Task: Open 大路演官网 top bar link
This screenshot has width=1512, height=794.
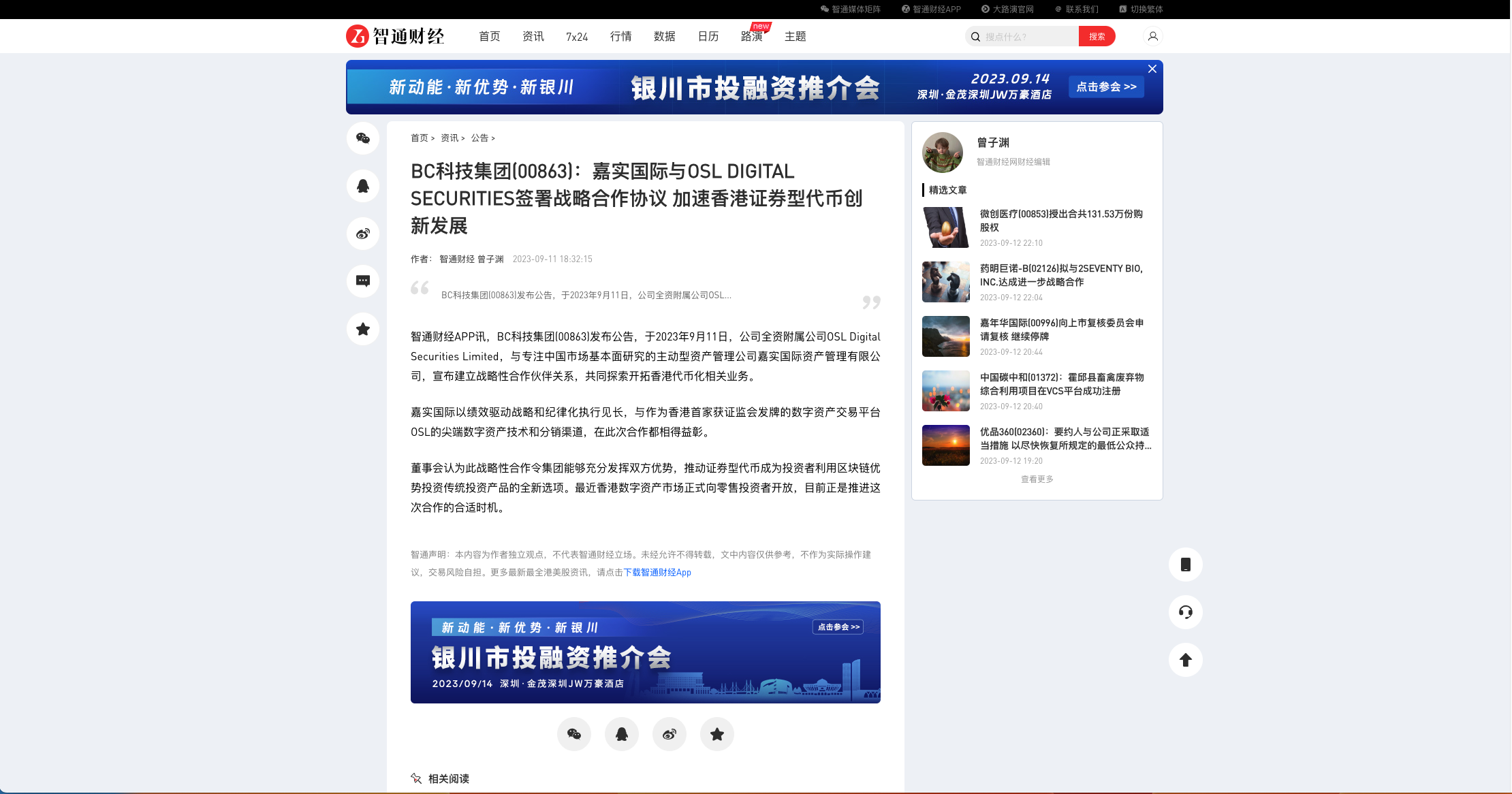Action: click(1007, 10)
